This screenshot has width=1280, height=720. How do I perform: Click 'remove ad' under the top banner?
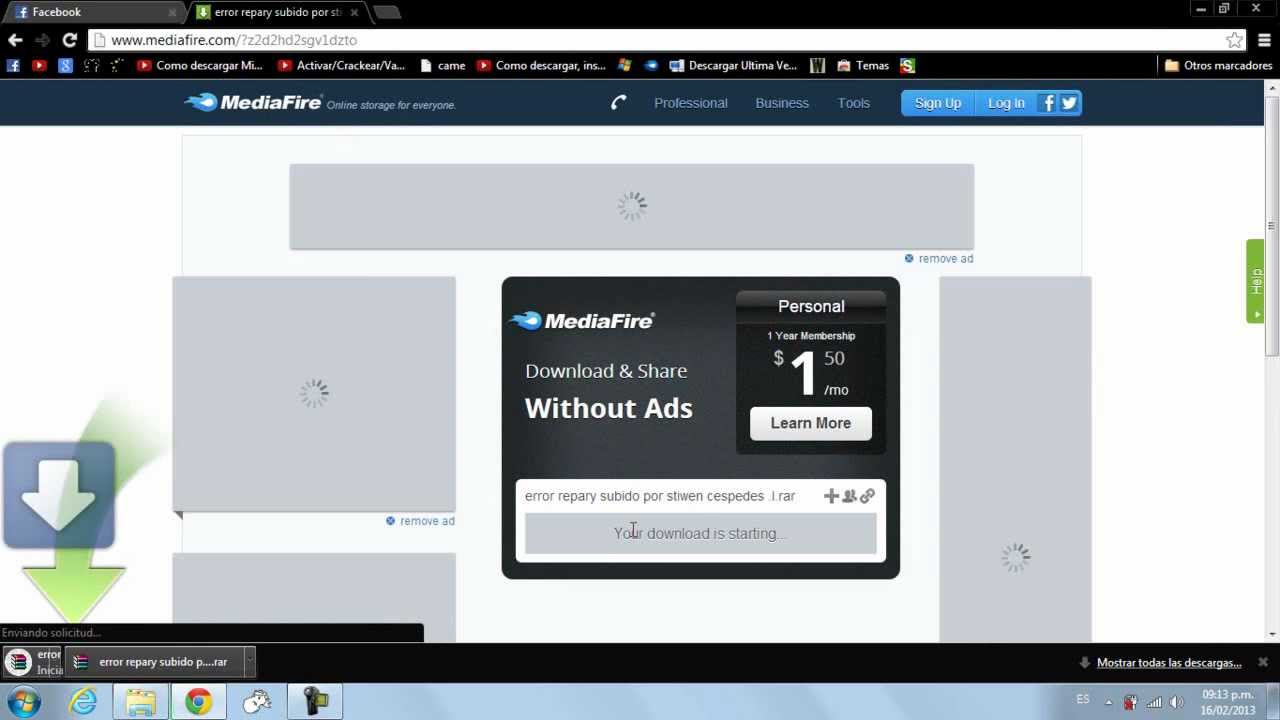pos(939,258)
